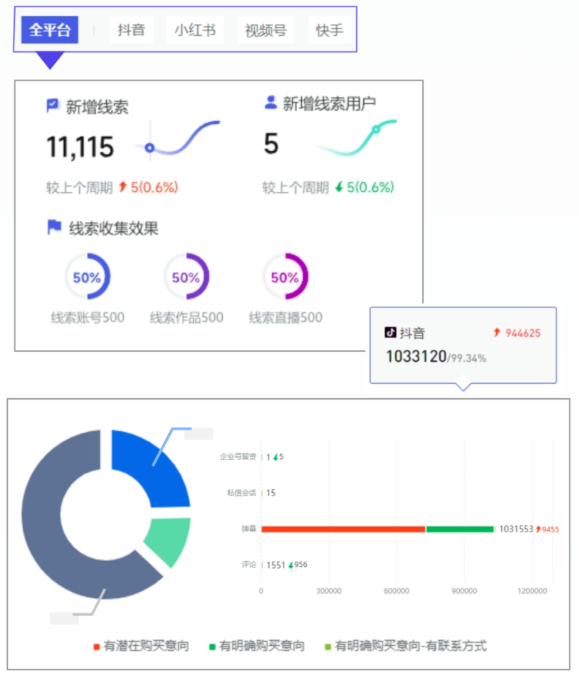Image resolution: width=579 pixels, height=676 pixels.
Task: Click the red up arrow beside 944625
Action: click(x=497, y=332)
